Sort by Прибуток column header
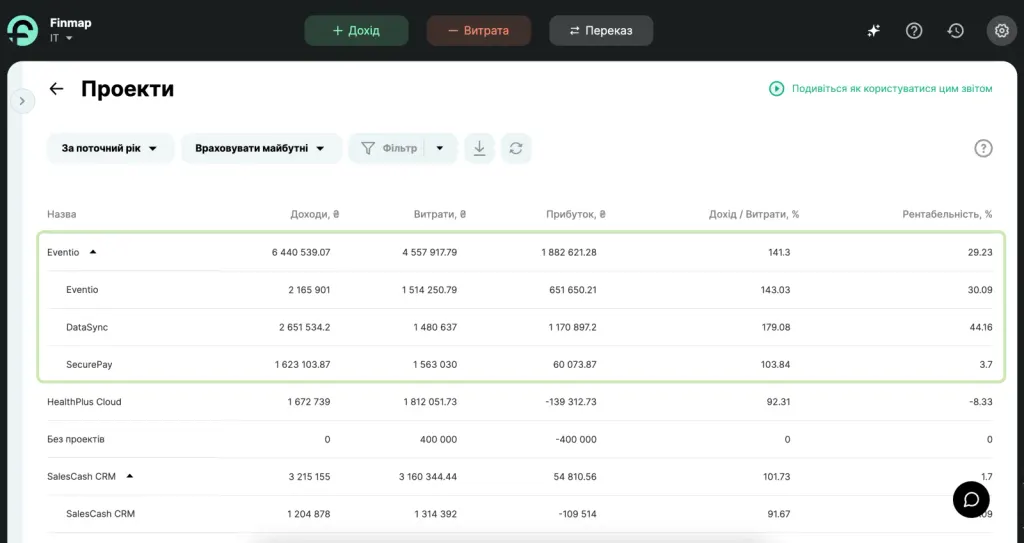 576,214
